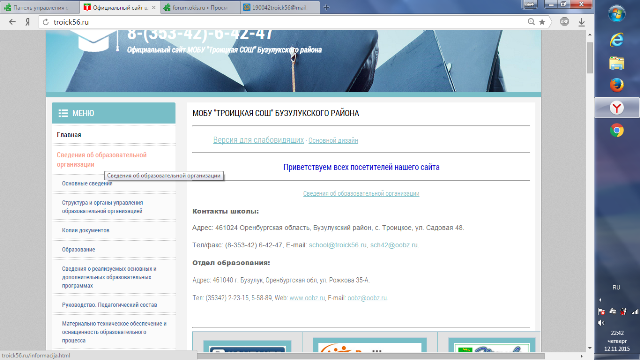
Task: Click the Контакты школы heading
Action: pyautogui.click(x=225, y=211)
